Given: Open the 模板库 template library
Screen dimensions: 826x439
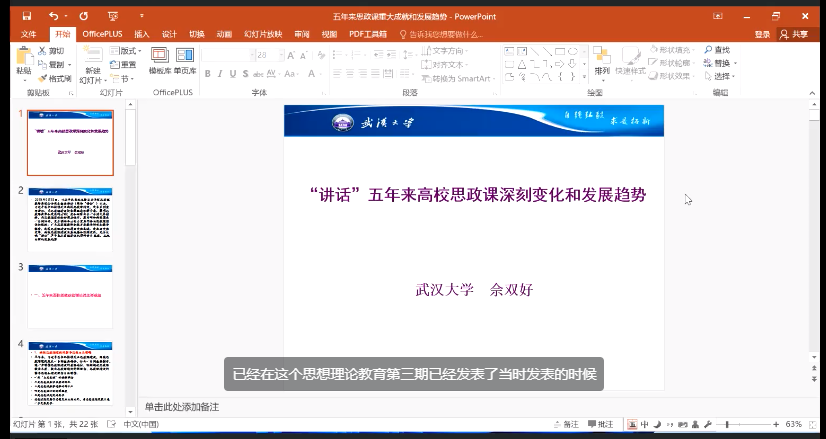Looking at the screenshot, I should point(160,60).
